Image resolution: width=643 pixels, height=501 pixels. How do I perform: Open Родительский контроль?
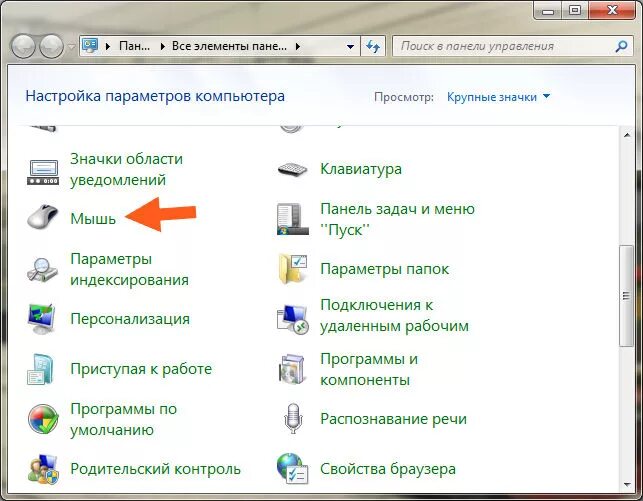[x=155, y=469]
